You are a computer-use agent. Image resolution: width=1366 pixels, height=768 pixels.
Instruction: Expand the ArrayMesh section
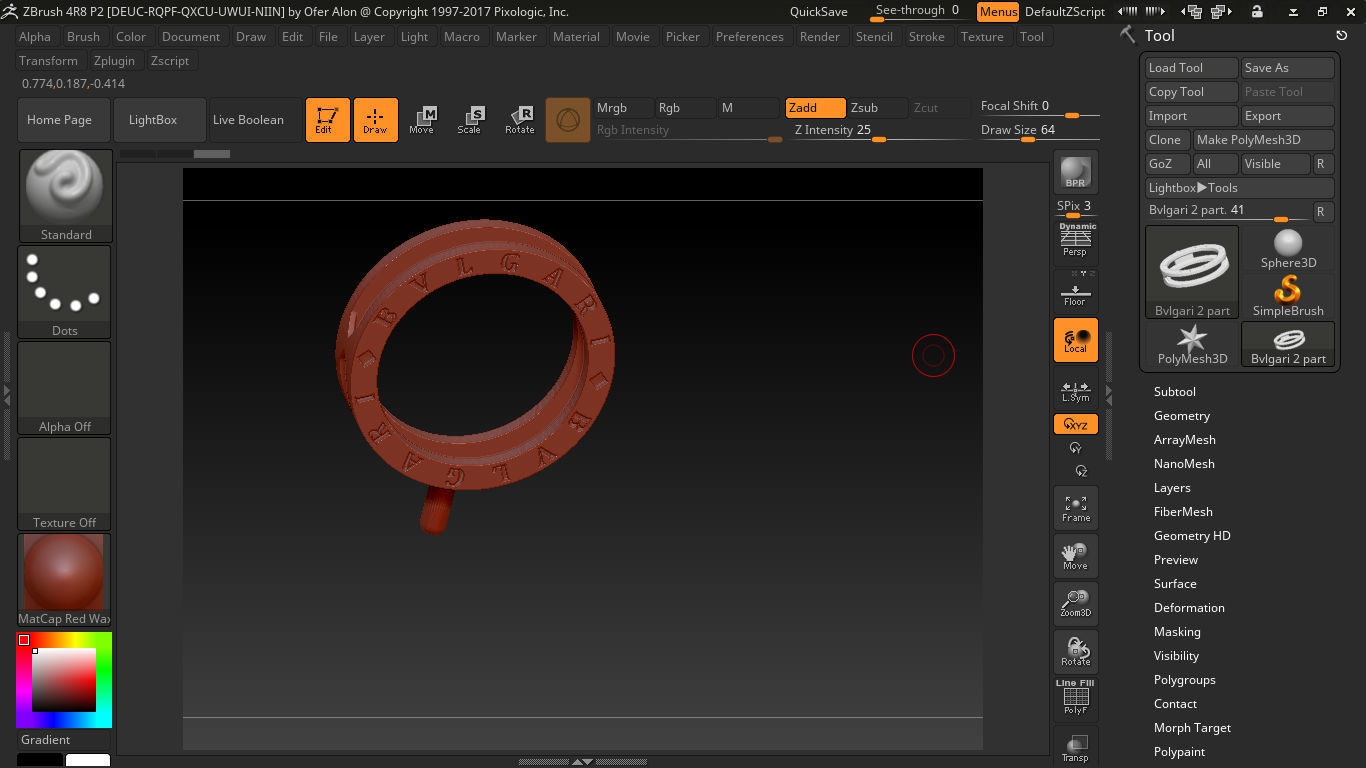[x=1185, y=440]
